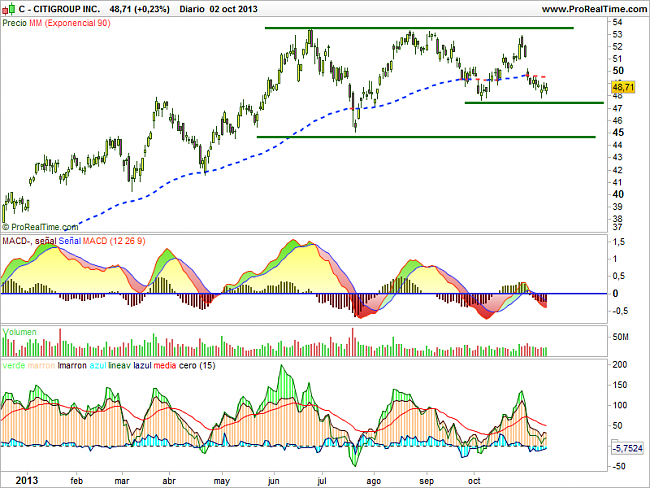Click the -0,5 level on MACD axis

[x=620, y=311]
